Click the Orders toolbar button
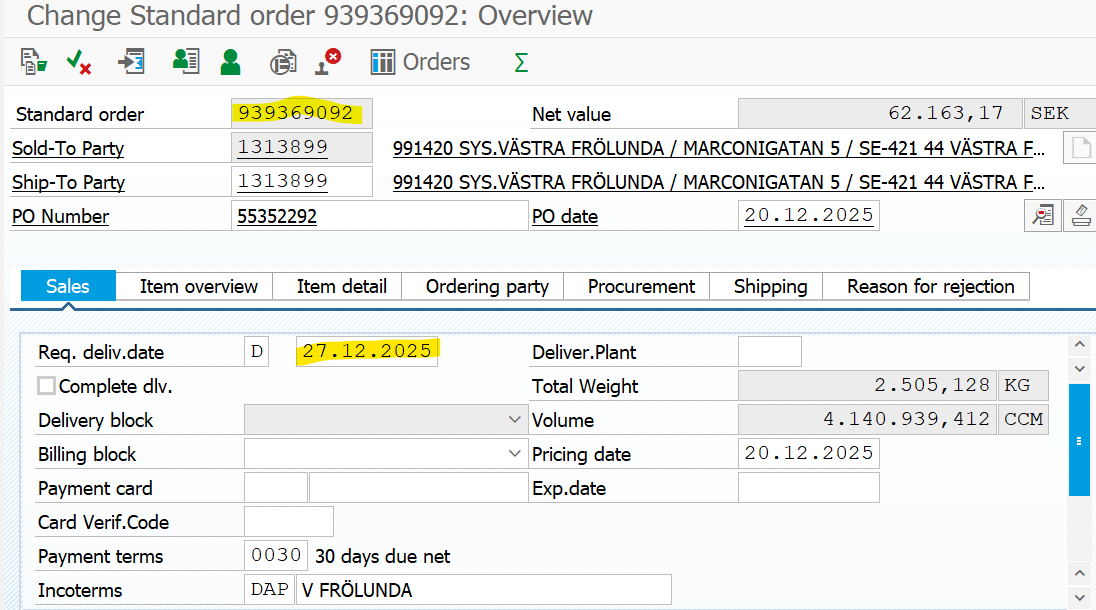The height and width of the screenshot is (610, 1096). [x=420, y=62]
